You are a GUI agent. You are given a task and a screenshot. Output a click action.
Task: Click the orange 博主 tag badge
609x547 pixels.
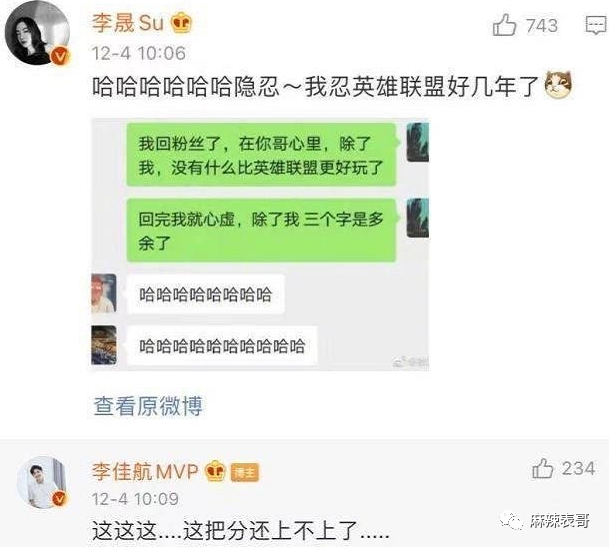coord(245,472)
